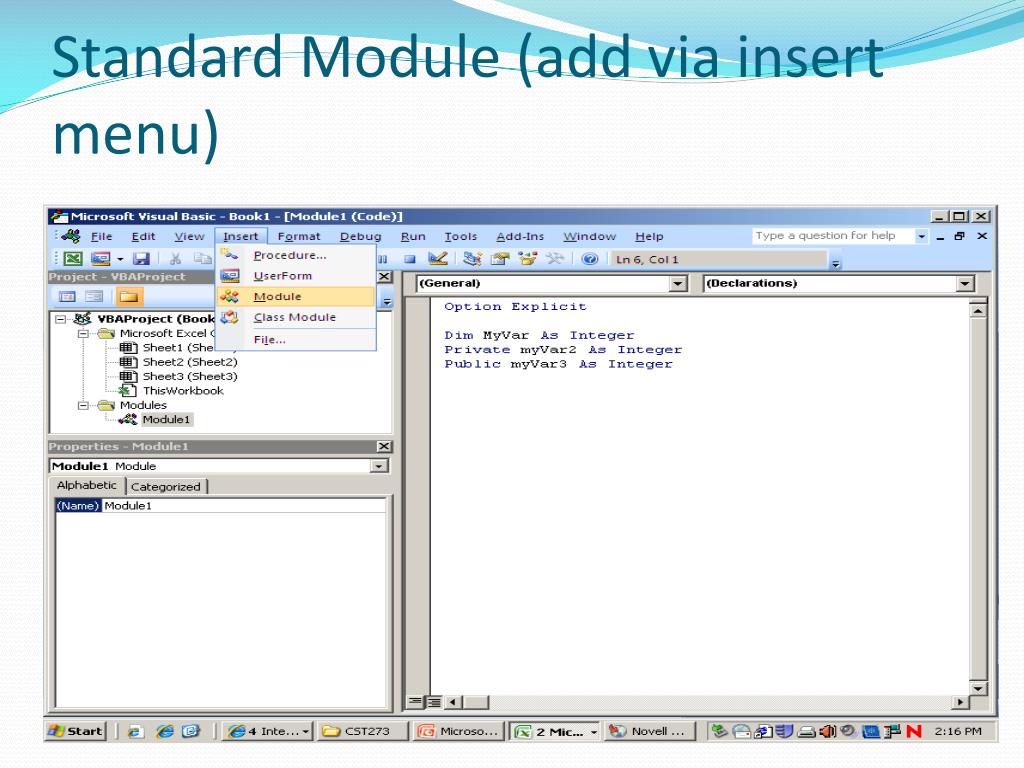The width and height of the screenshot is (1024, 768).
Task: Click the Cut scissors toolbar icon
Action: (175, 259)
